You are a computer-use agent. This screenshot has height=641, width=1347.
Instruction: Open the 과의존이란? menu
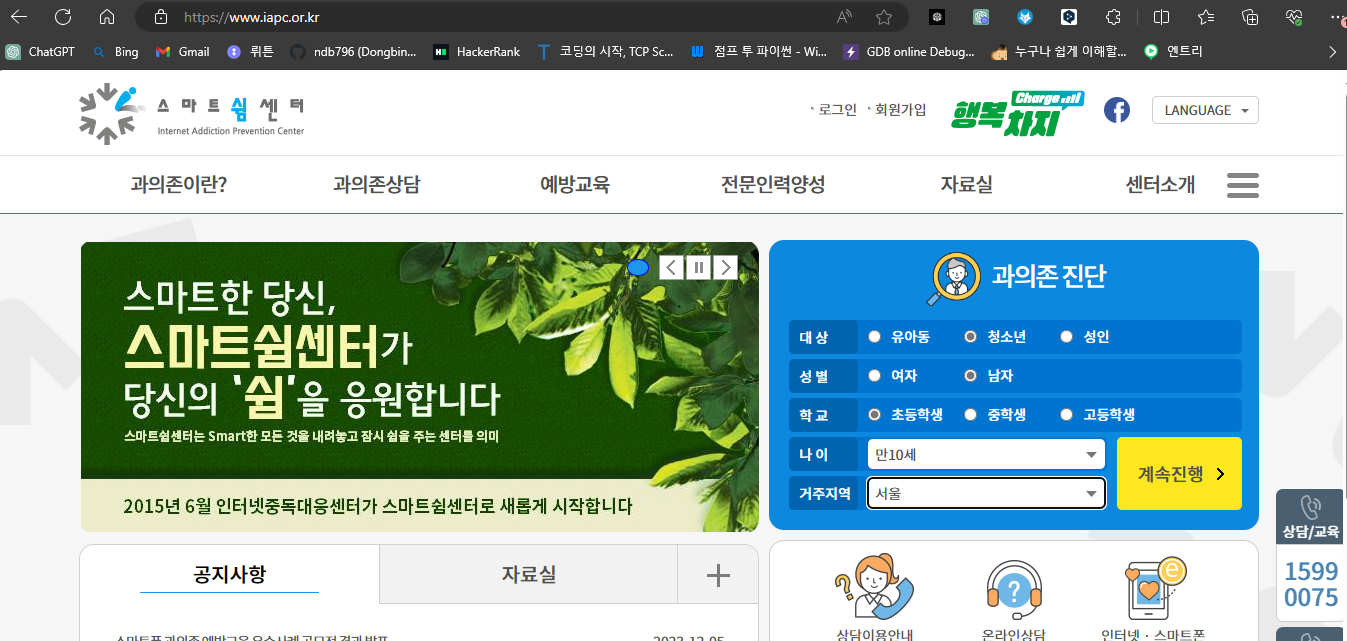coord(178,184)
